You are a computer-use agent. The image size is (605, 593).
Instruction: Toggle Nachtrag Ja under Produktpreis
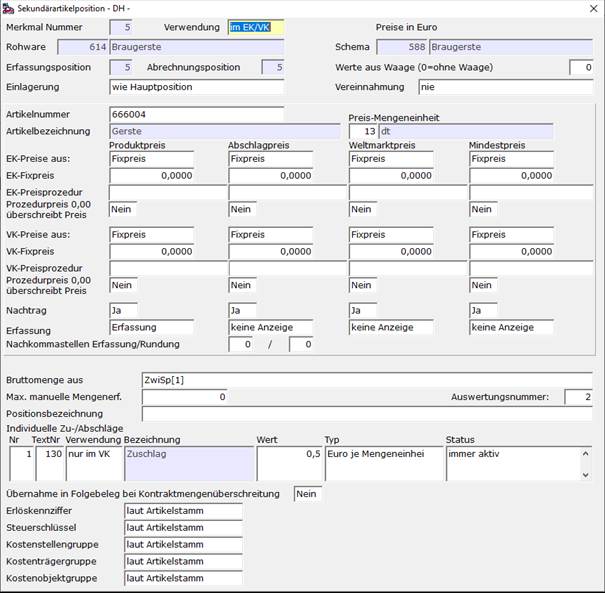click(x=123, y=310)
